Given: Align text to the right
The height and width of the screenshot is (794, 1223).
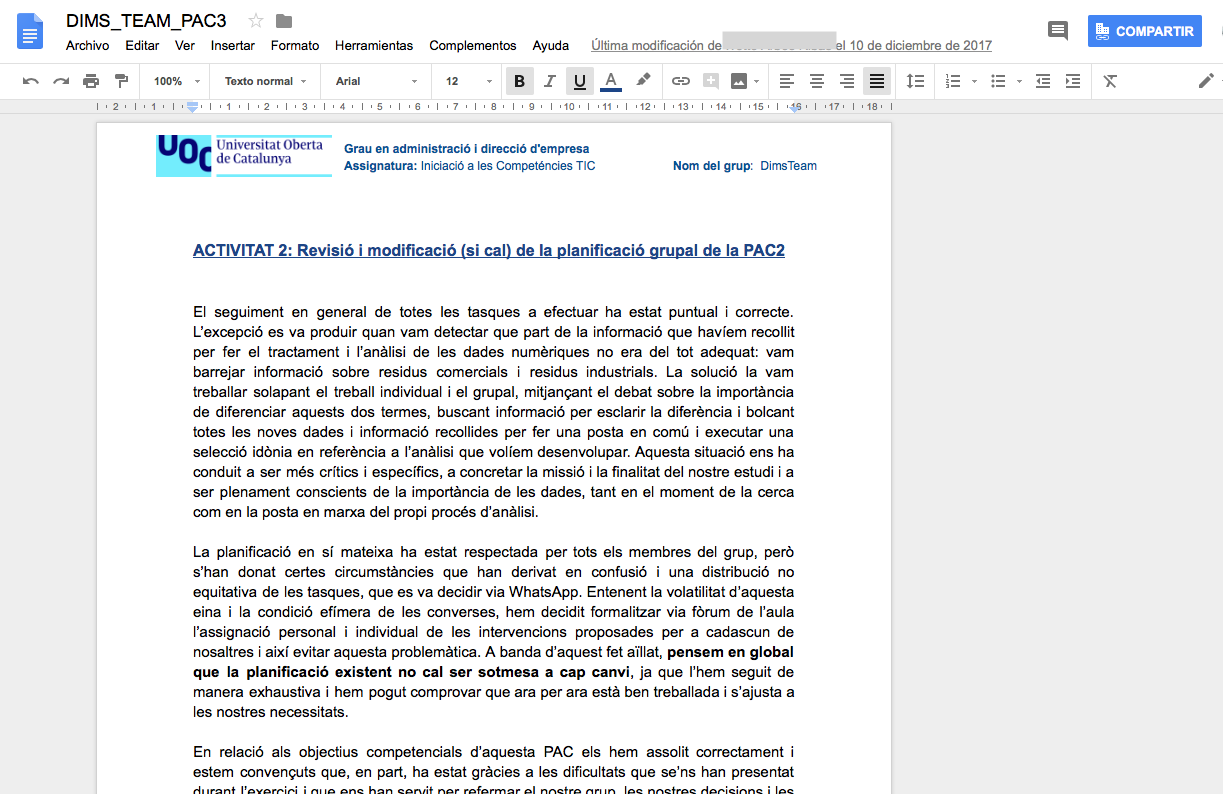Looking at the screenshot, I should [847, 81].
